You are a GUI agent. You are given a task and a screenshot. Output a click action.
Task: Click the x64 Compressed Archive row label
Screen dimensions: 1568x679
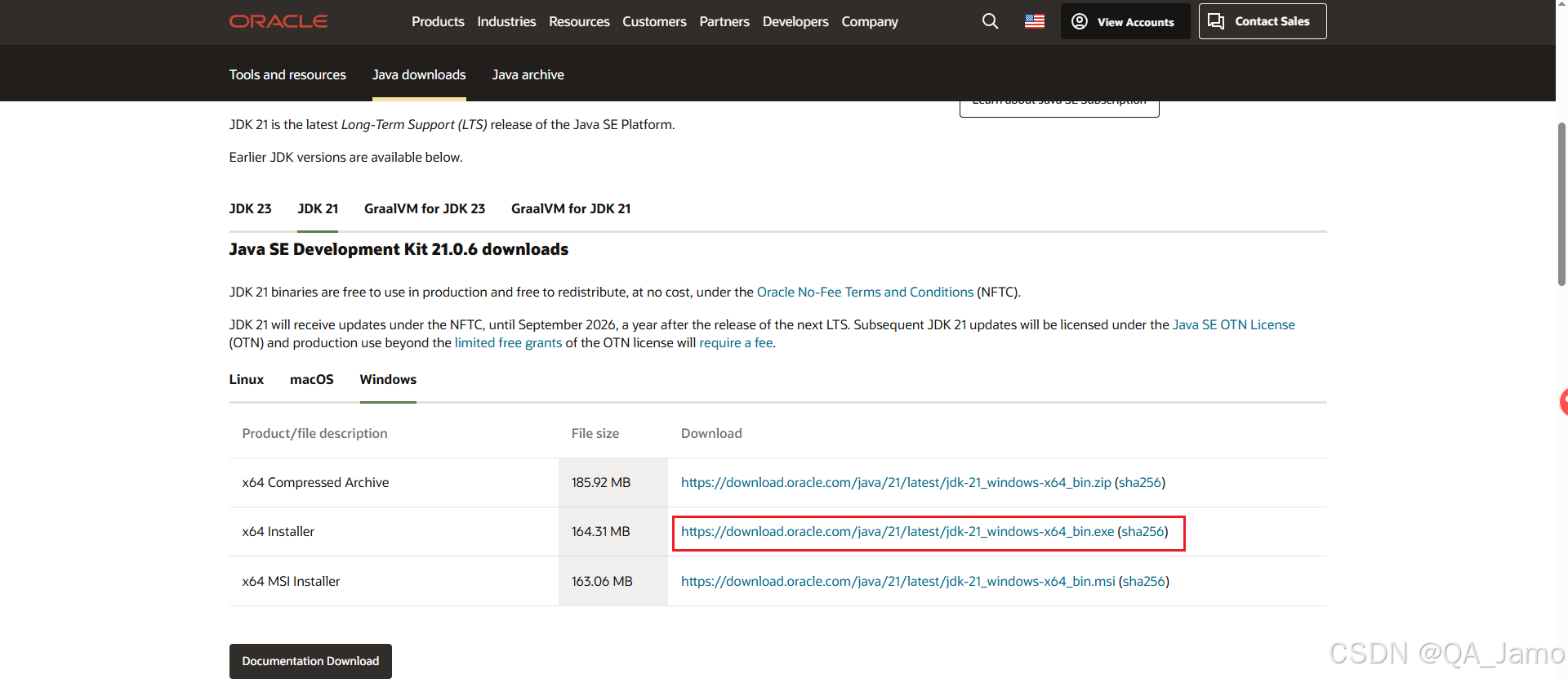(315, 482)
